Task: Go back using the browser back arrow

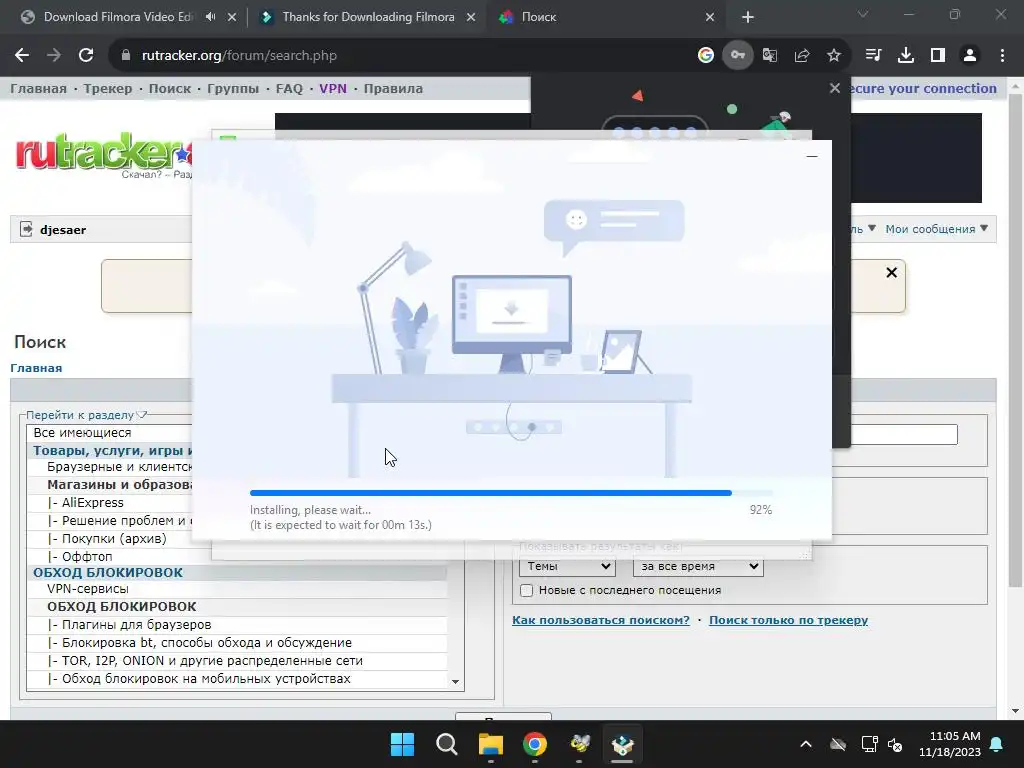Action: [x=22, y=56]
